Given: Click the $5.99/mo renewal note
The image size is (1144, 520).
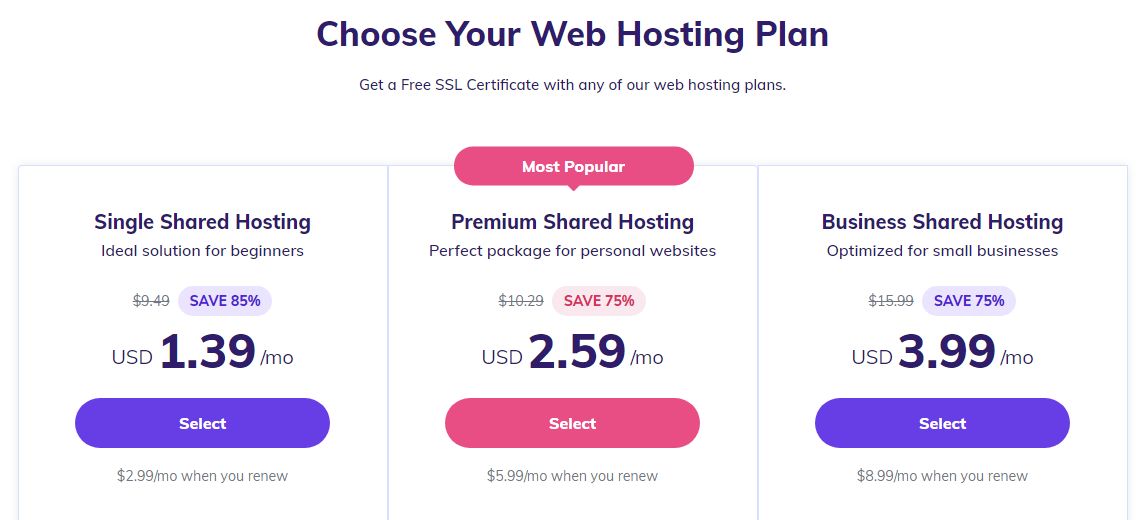Looking at the screenshot, I should (572, 476).
